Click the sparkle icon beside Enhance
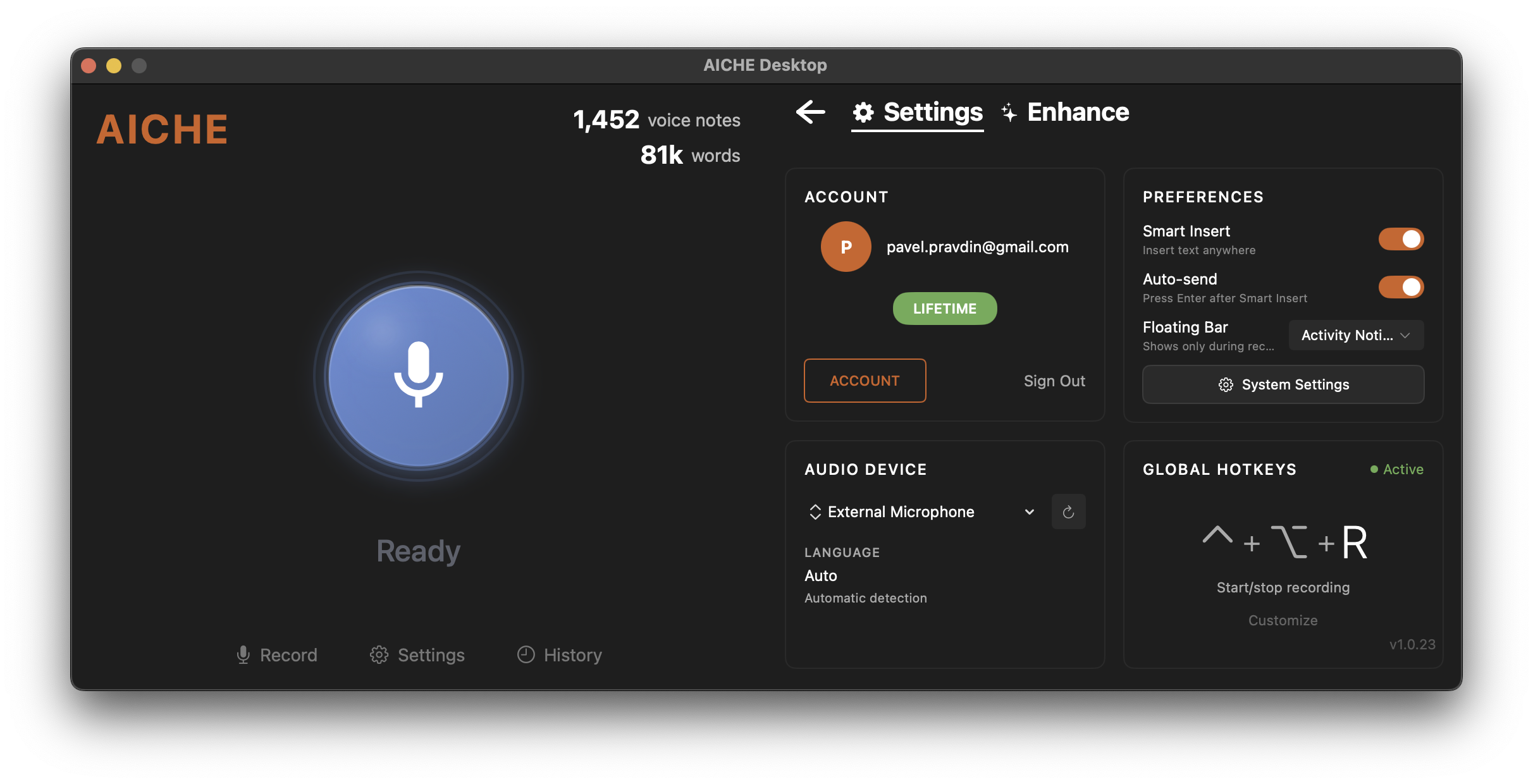Screen dimensions: 1533x784 [1009, 113]
